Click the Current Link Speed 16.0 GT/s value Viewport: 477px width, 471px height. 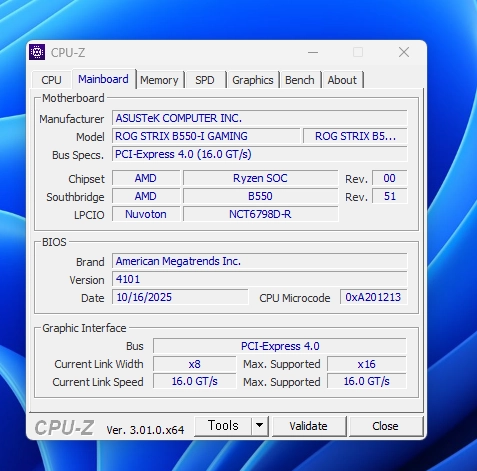tap(195, 381)
